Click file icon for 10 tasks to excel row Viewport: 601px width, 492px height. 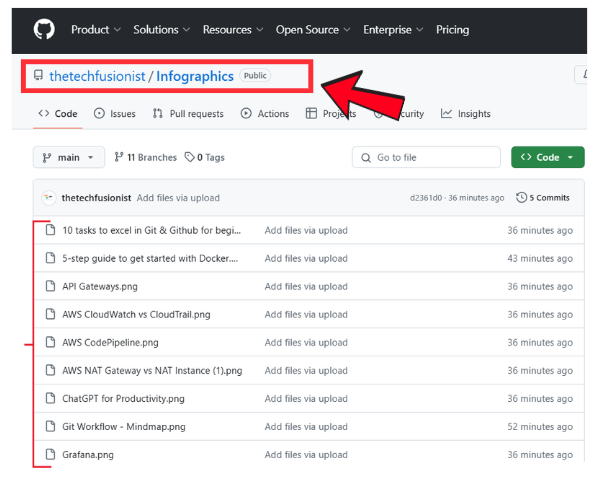click(x=50, y=230)
